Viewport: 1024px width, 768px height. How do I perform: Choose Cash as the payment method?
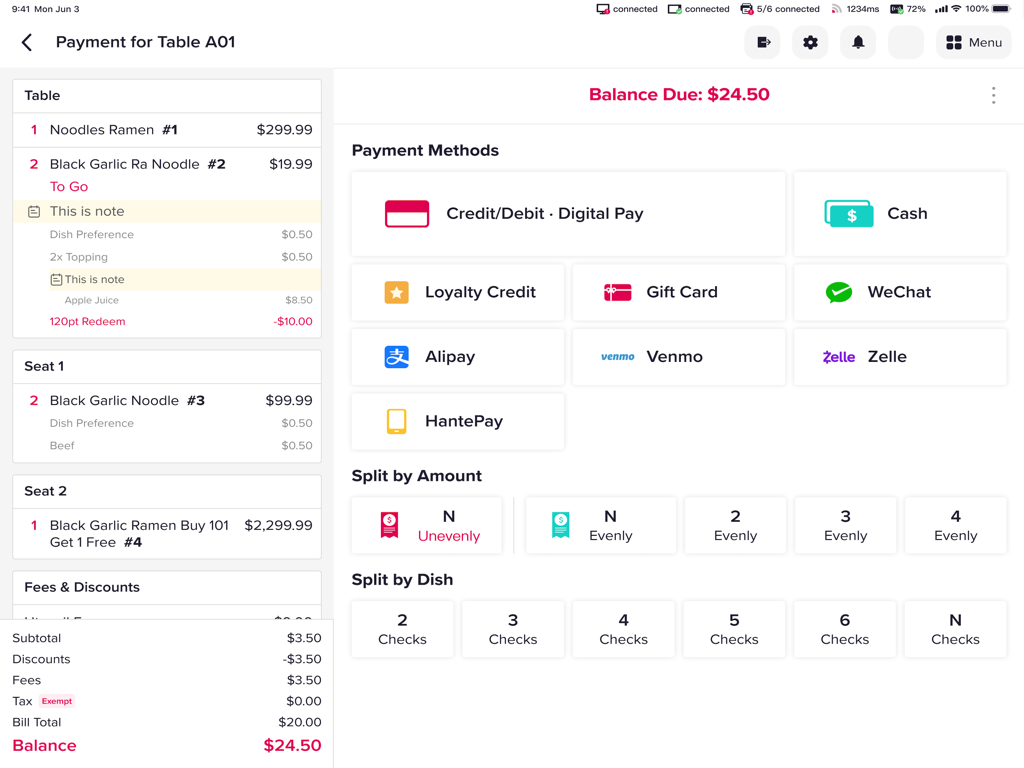(x=899, y=213)
